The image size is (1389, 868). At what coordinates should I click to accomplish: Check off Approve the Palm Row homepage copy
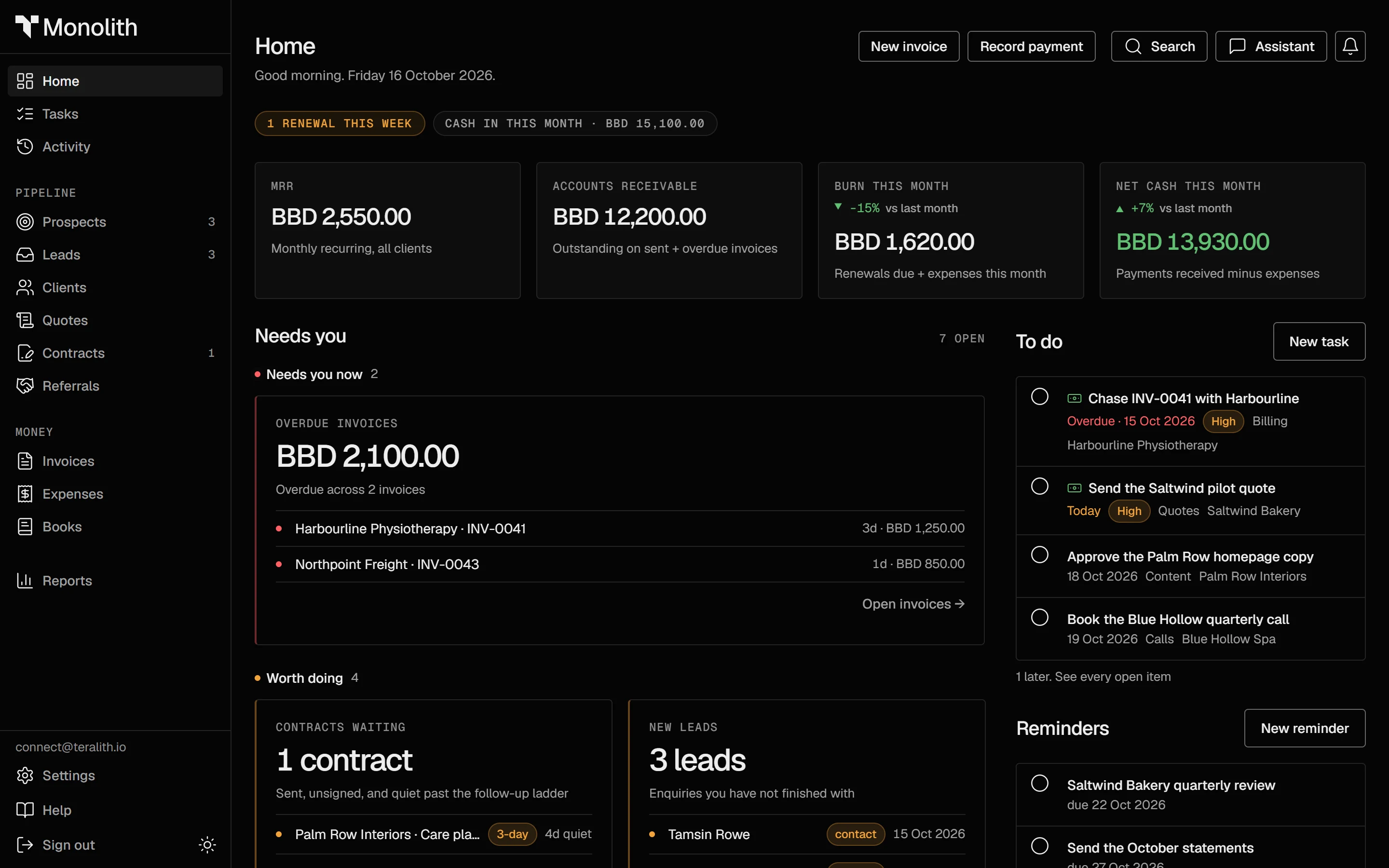click(1039, 554)
